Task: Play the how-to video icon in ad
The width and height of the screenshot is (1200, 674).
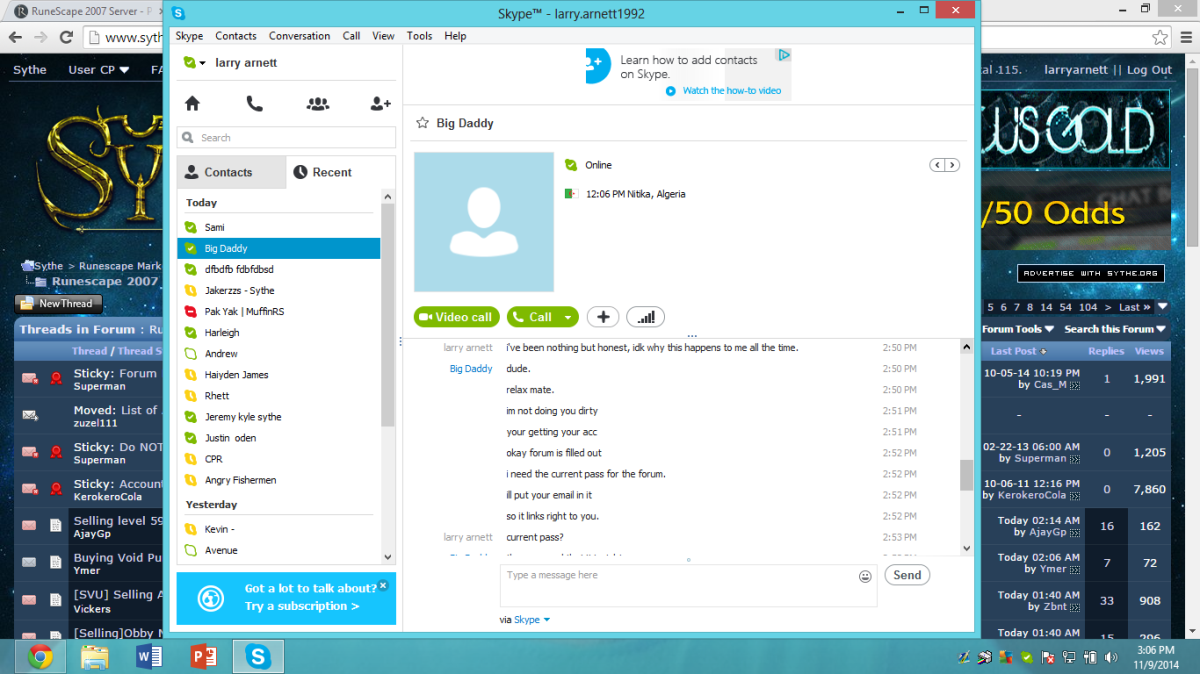Action: [671, 91]
